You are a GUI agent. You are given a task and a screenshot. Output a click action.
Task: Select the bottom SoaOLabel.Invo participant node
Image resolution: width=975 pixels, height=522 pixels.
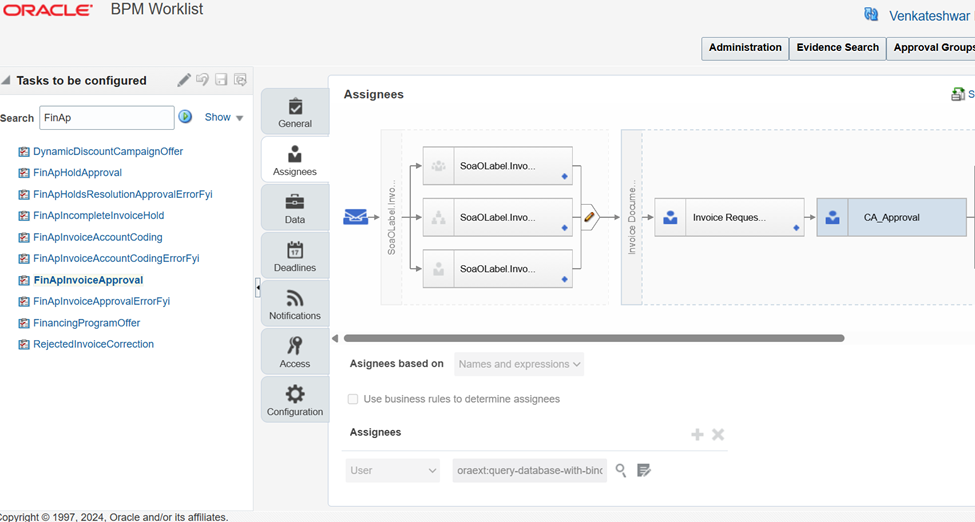click(x=497, y=269)
